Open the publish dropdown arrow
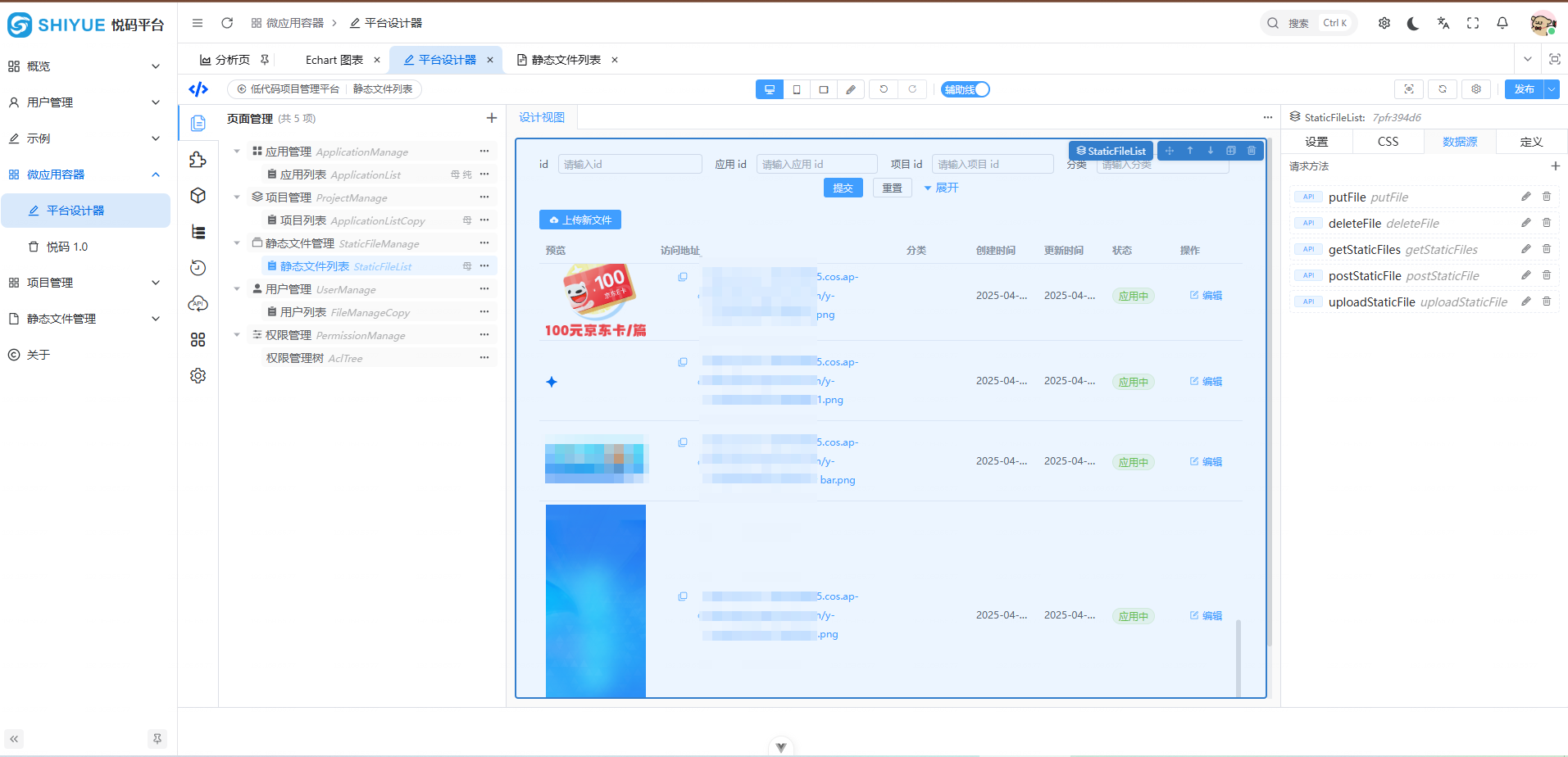The image size is (1568, 757). click(x=1552, y=89)
